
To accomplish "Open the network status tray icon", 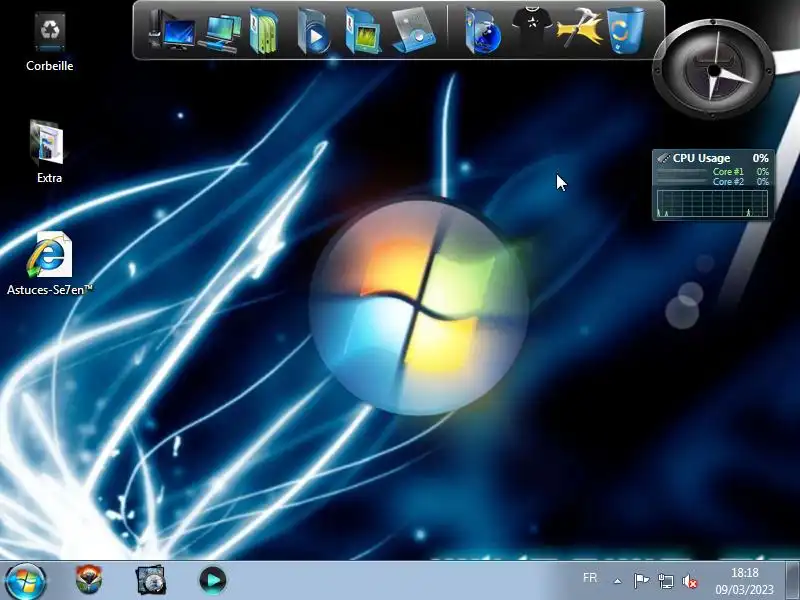I will click(665, 581).
